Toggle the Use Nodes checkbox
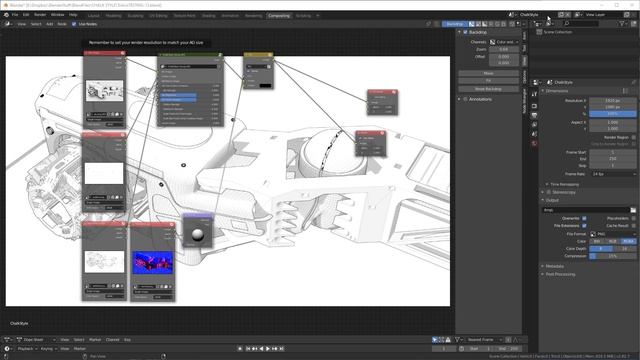640x360 pixels. pyautogui.click(x=74, y=24)
